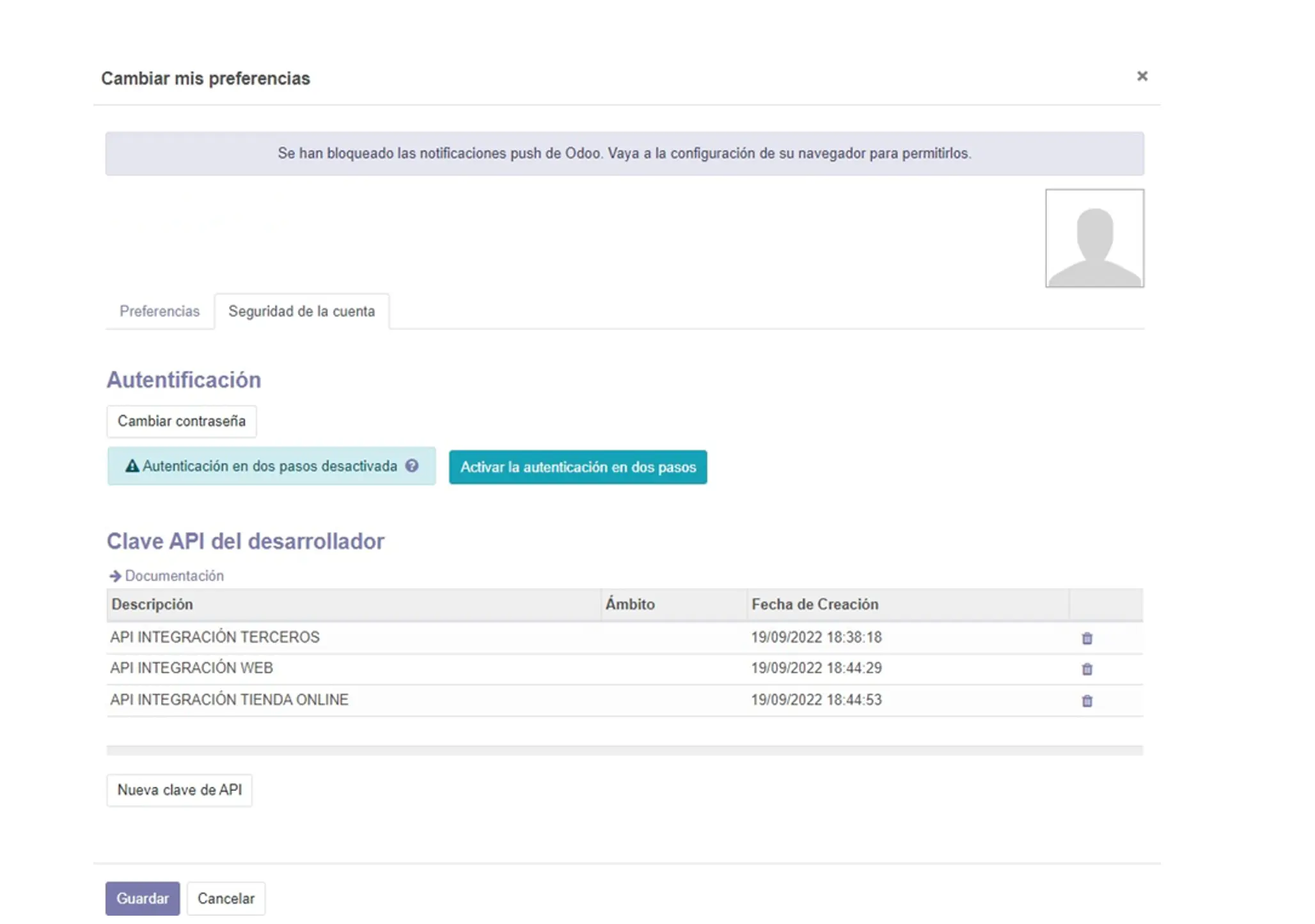Viewport: 1315px width, 924px height.
Task: Click the Autenticación en dos pasos desactivada notice
Action: pyautogui.click(x=271, y=466)
